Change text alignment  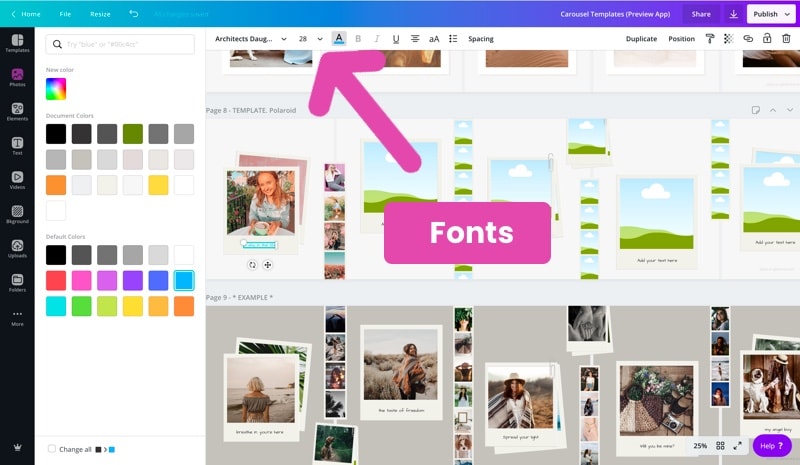click(x=415, y=39)
